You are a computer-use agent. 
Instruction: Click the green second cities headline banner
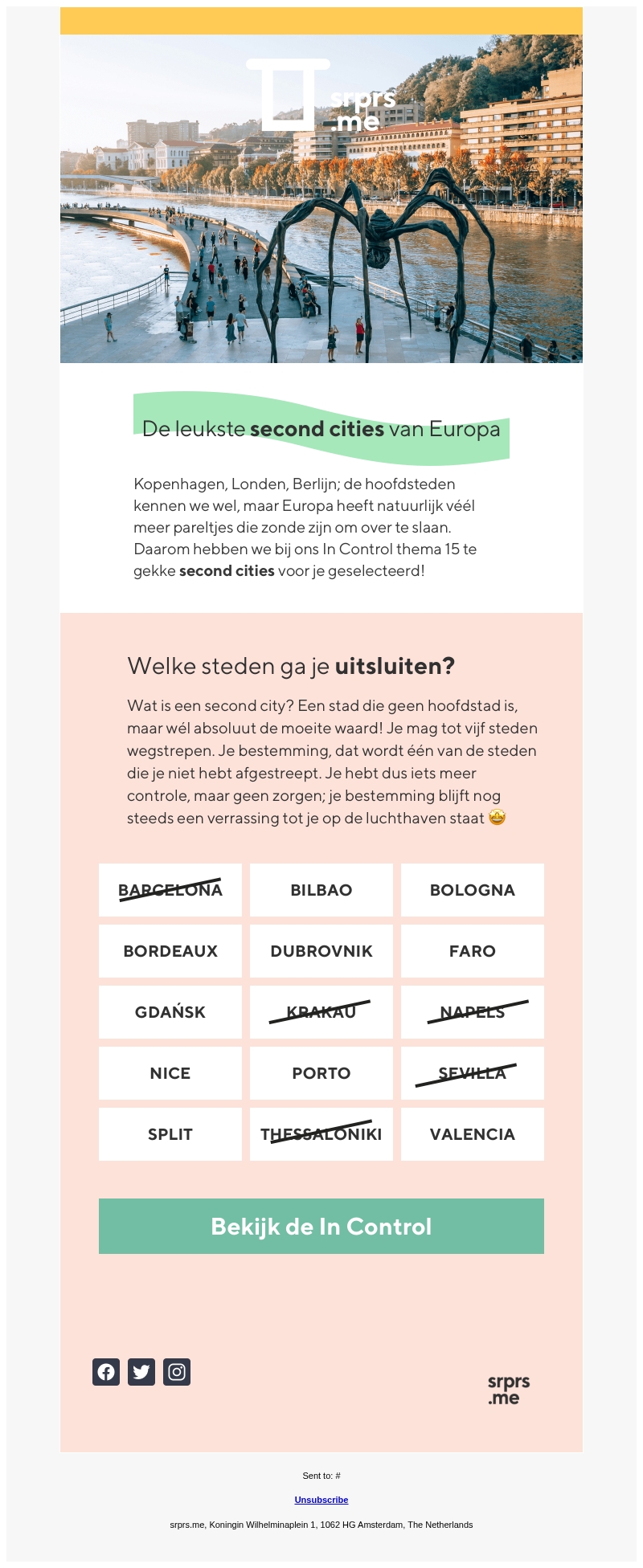coord(321,429)
